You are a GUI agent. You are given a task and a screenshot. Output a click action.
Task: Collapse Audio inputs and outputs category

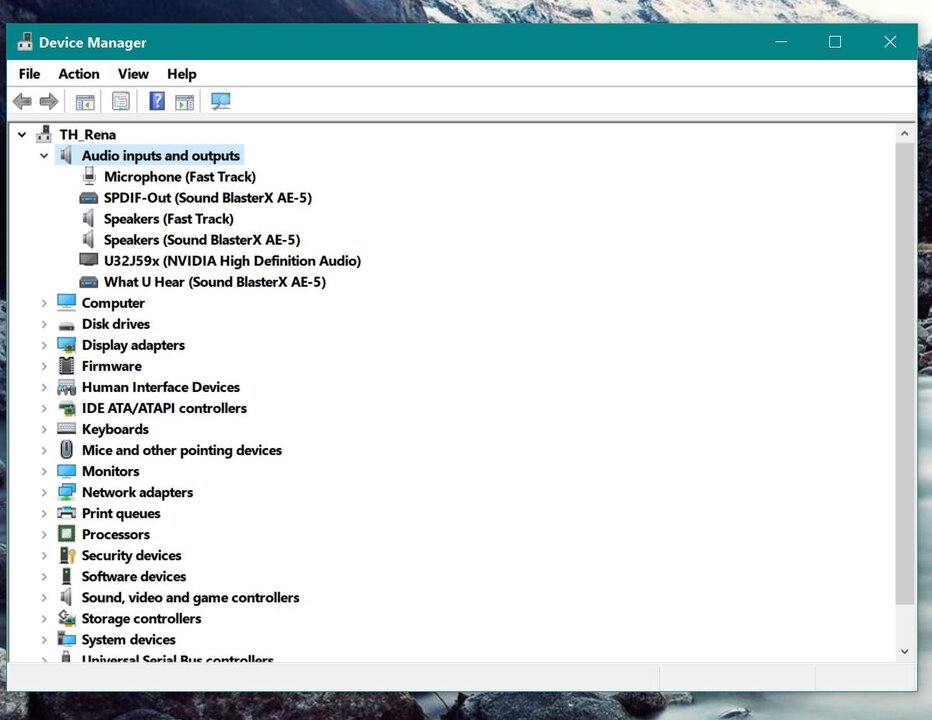click(44, 156)
